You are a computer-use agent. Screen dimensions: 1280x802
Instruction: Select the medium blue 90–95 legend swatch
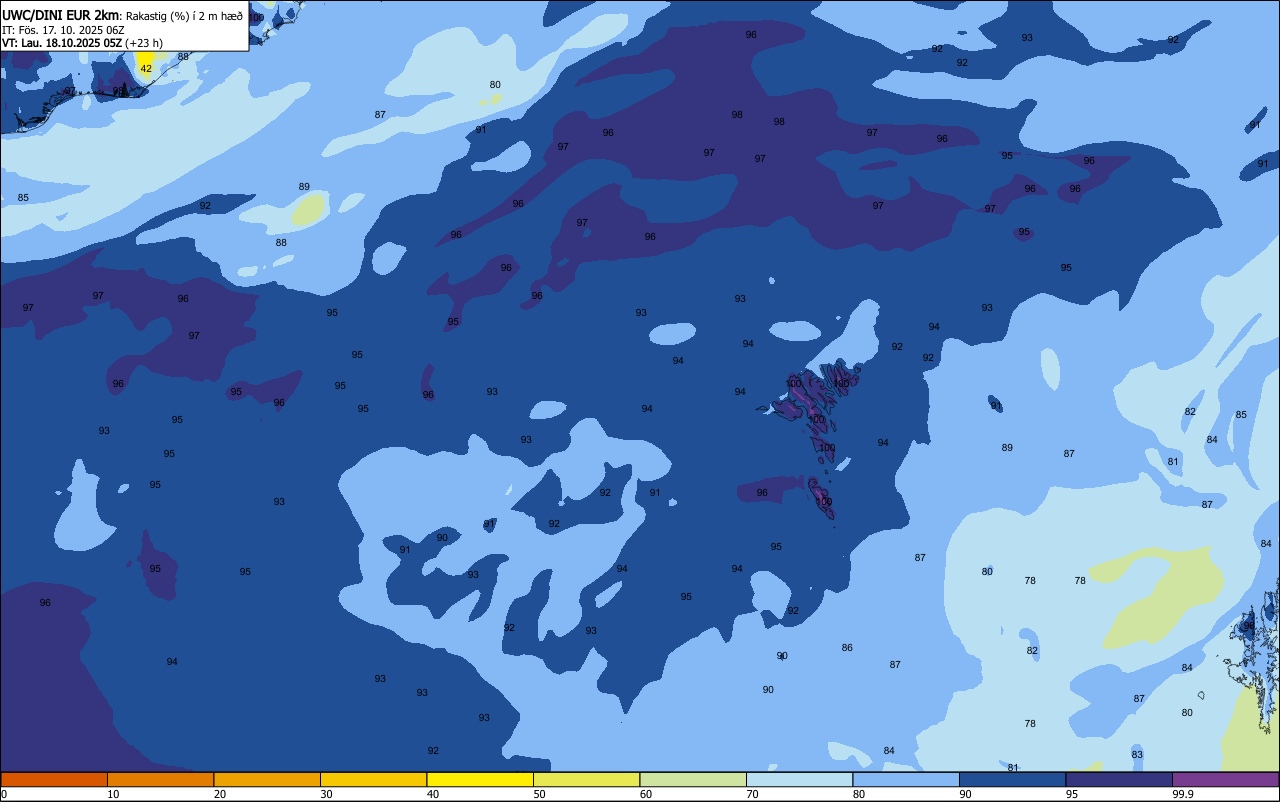pyautogui.click(x=1012, y=779)
